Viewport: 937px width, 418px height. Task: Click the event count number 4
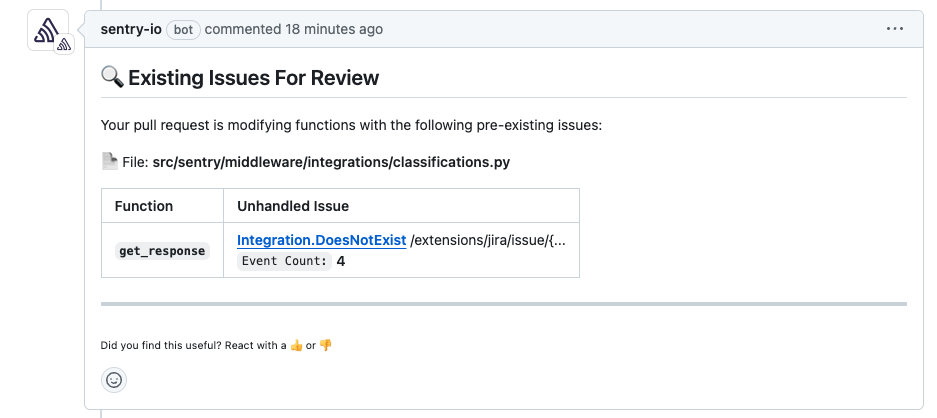(341, 261)
